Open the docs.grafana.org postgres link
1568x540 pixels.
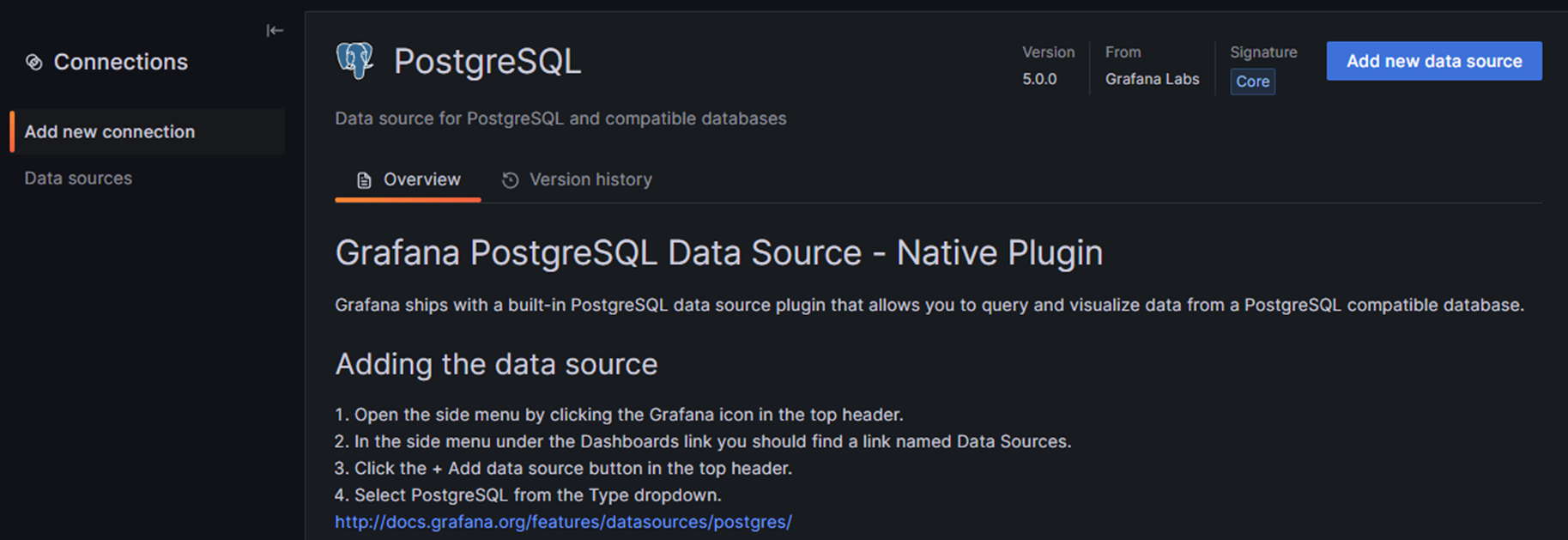tap(563, 521)
